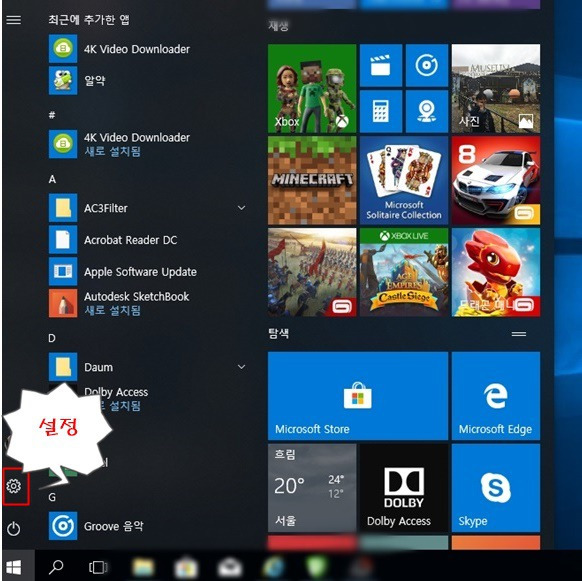Screen dimensions: 582x581
Task: Open Internet Explorer on the taskbar
Action: (274, 567)
